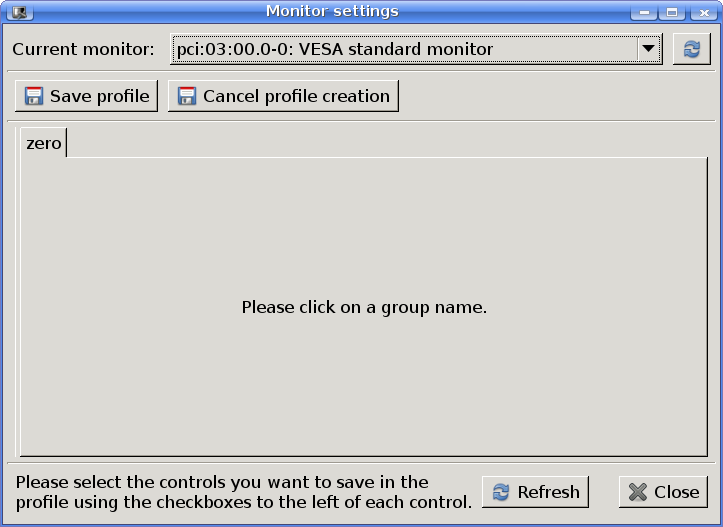Click the 'Please click on a group name.' message
This screenshot has width=723, height=527.
click(364, 307)
